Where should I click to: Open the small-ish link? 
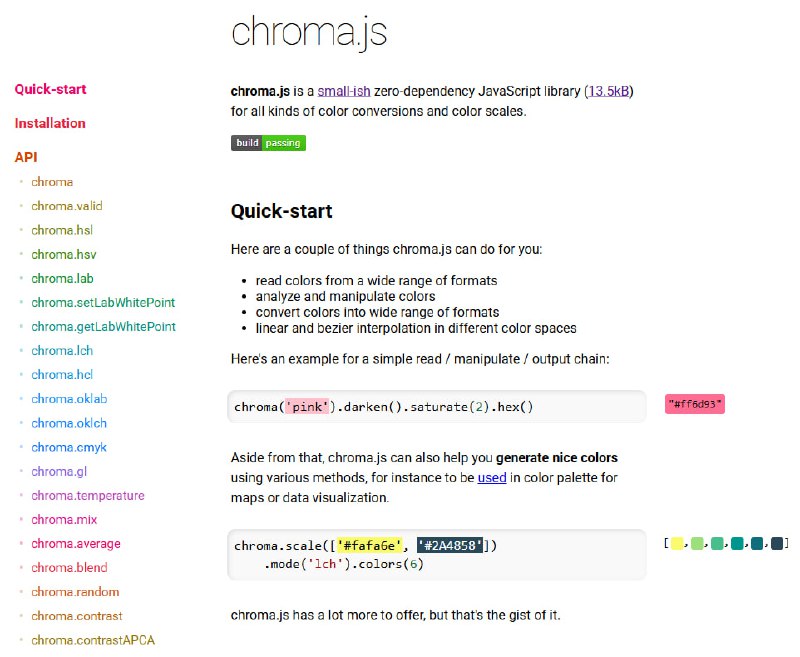(344, 91)
